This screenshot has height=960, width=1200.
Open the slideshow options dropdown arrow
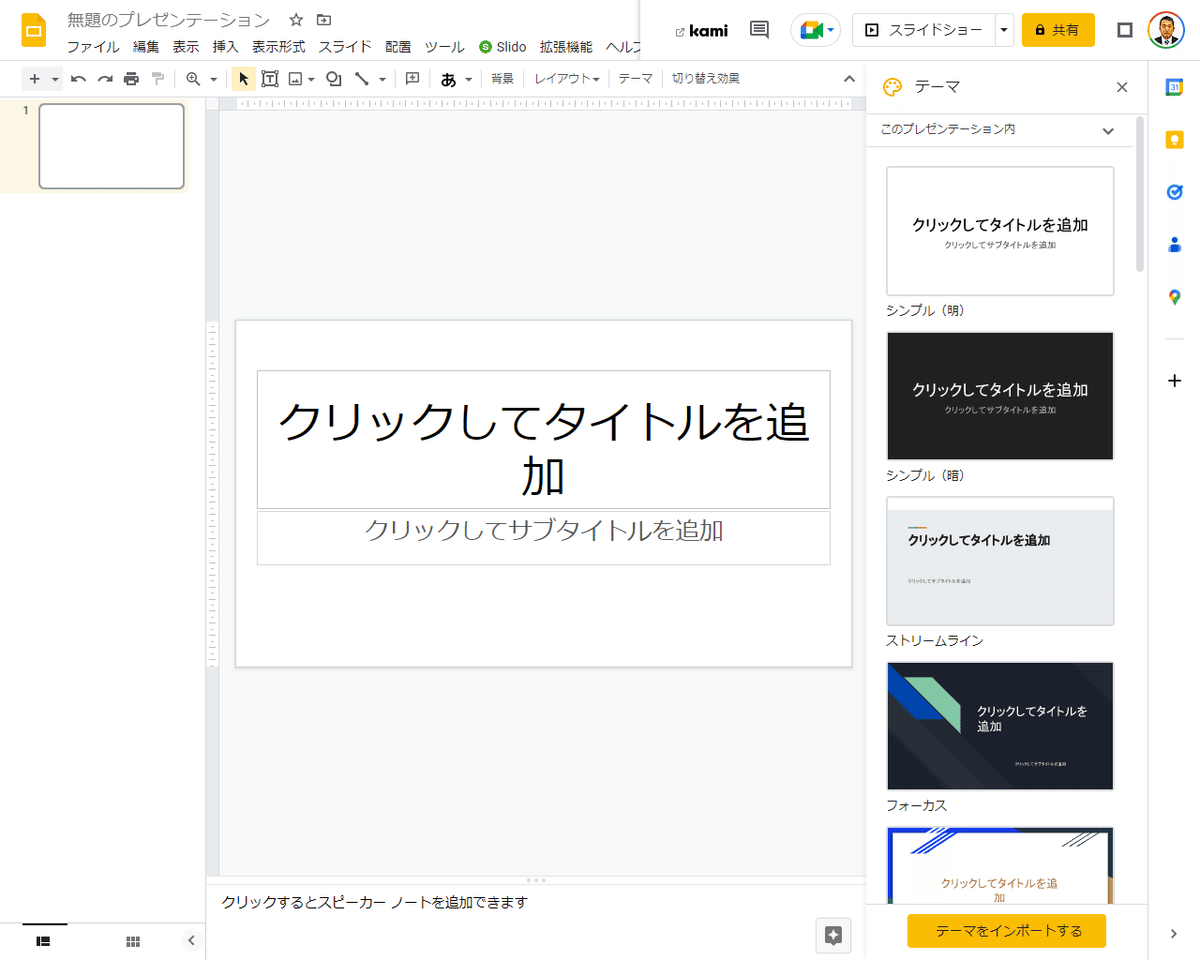pos(1004,30)
